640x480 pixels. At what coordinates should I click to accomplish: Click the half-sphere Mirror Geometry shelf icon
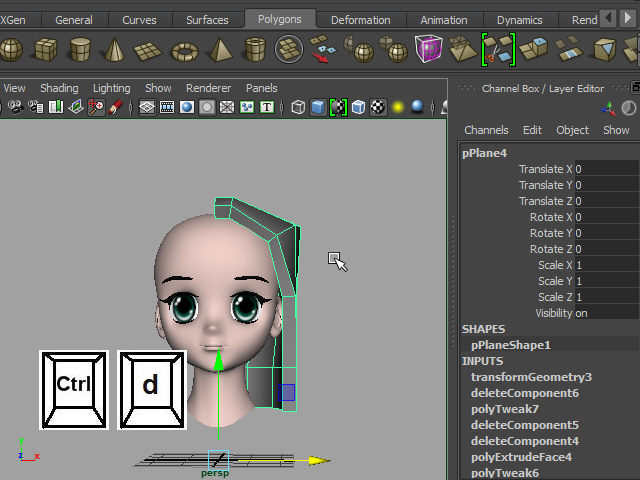point(359,49)
